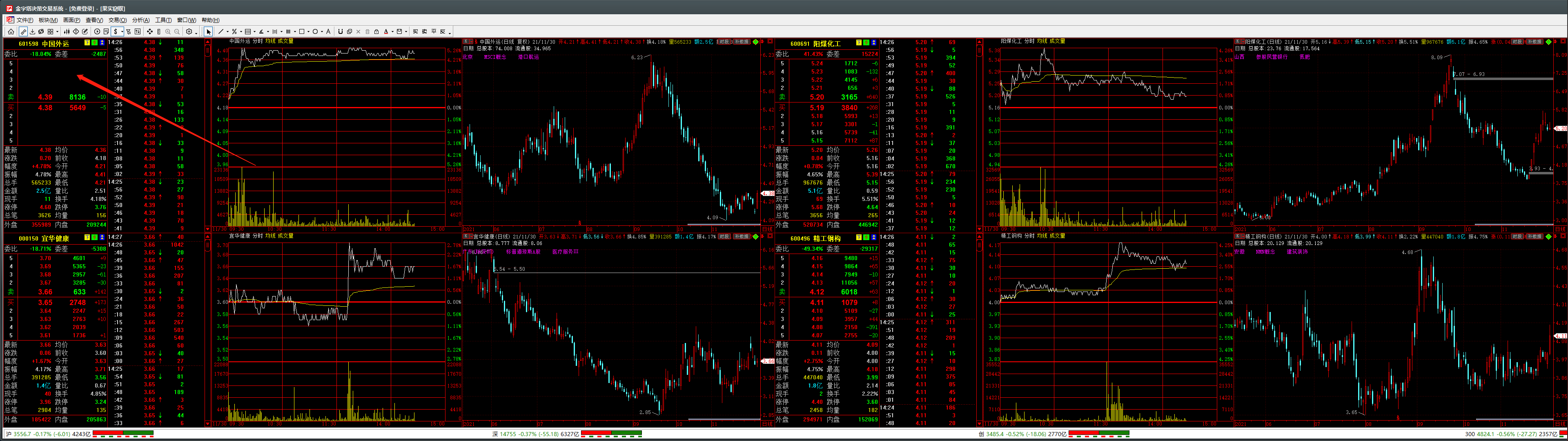Open the grid layout dropdown arrow
1568x441 pixels.
tap(57, 32)
